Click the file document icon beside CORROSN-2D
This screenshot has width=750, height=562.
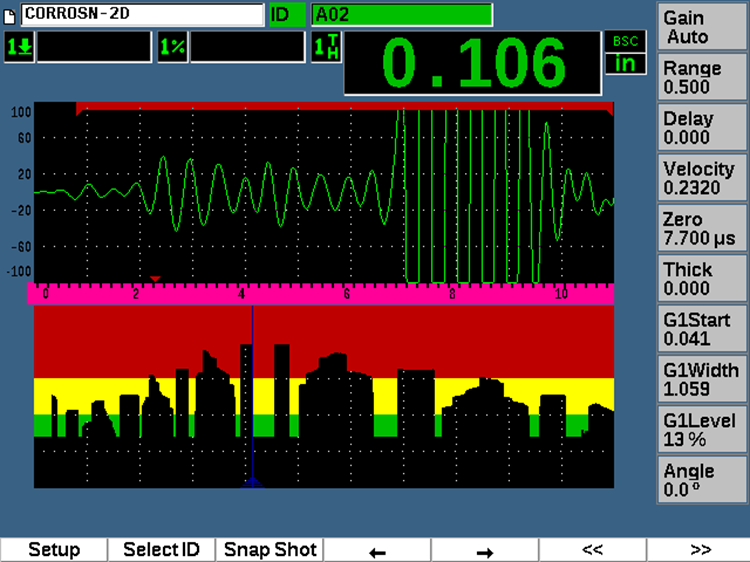(x=9, y=16)
